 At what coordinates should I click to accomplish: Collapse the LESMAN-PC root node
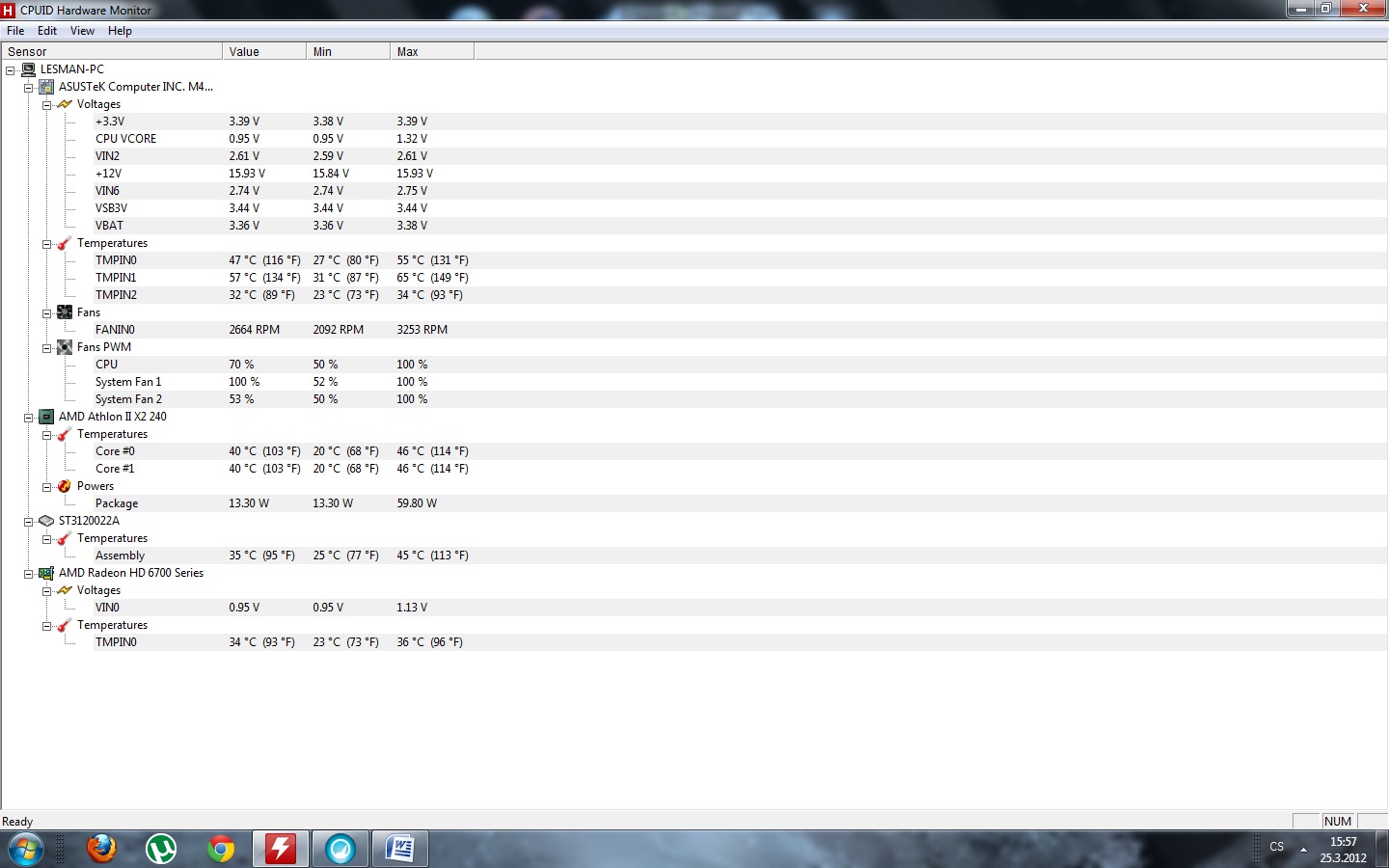tap(11, 70)
